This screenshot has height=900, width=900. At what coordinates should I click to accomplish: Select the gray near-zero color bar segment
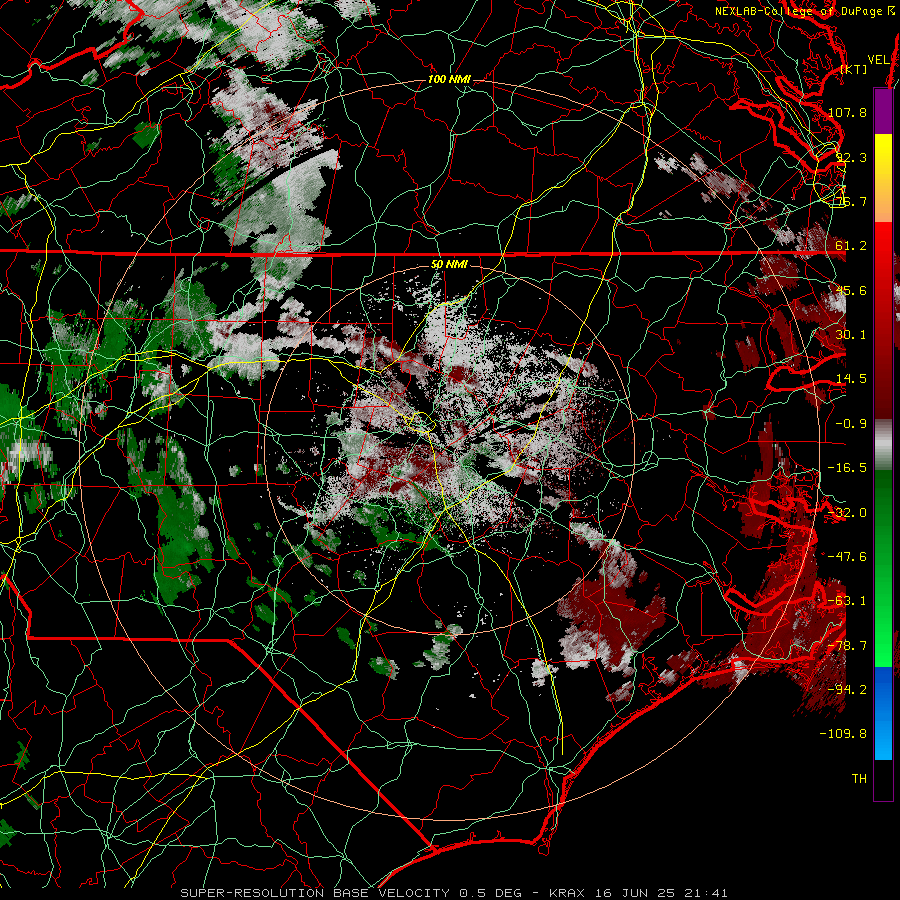(x=883, y=445)
